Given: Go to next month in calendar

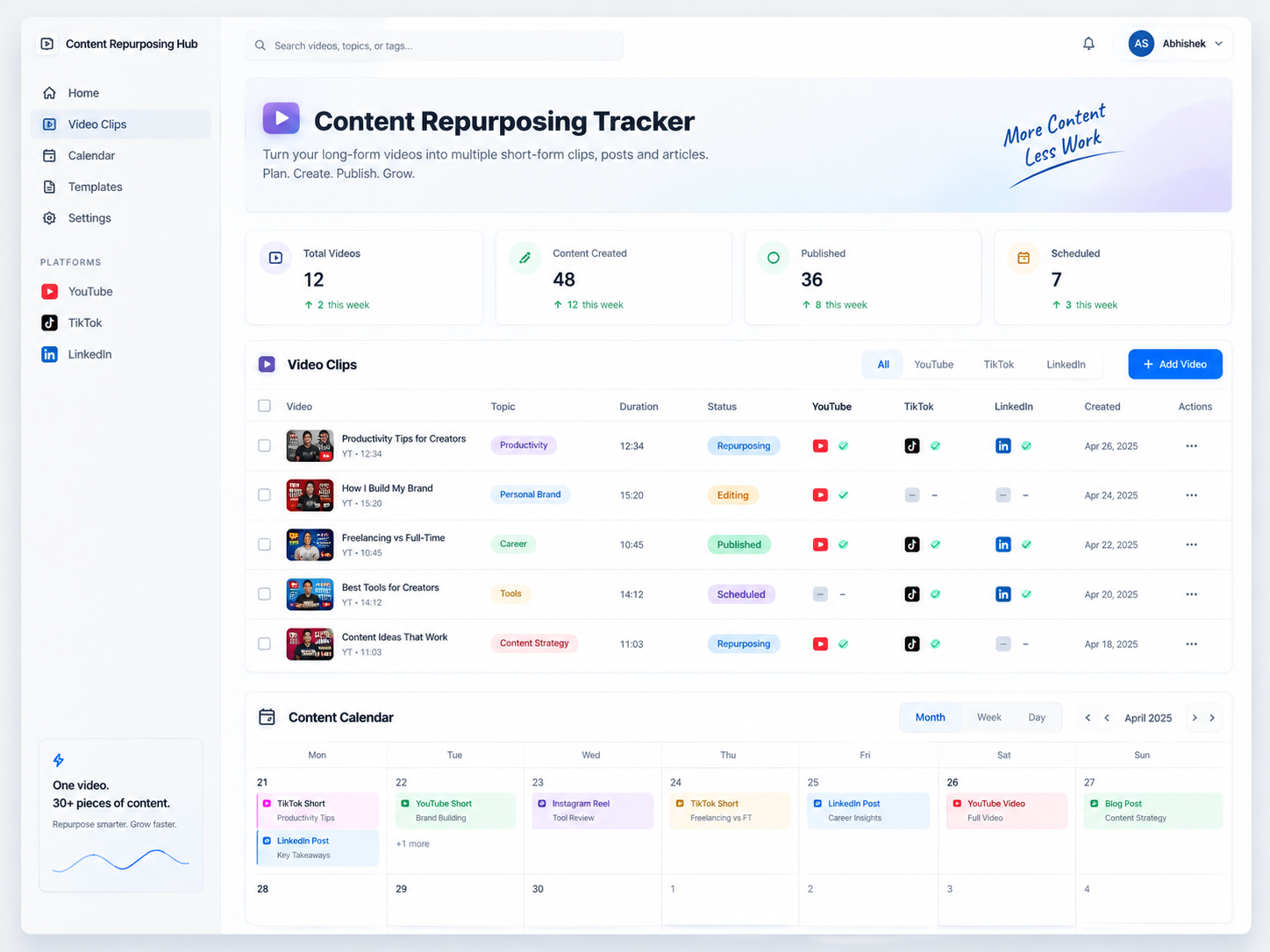Looking at the screenshot, I should [x=1195, y=718].
